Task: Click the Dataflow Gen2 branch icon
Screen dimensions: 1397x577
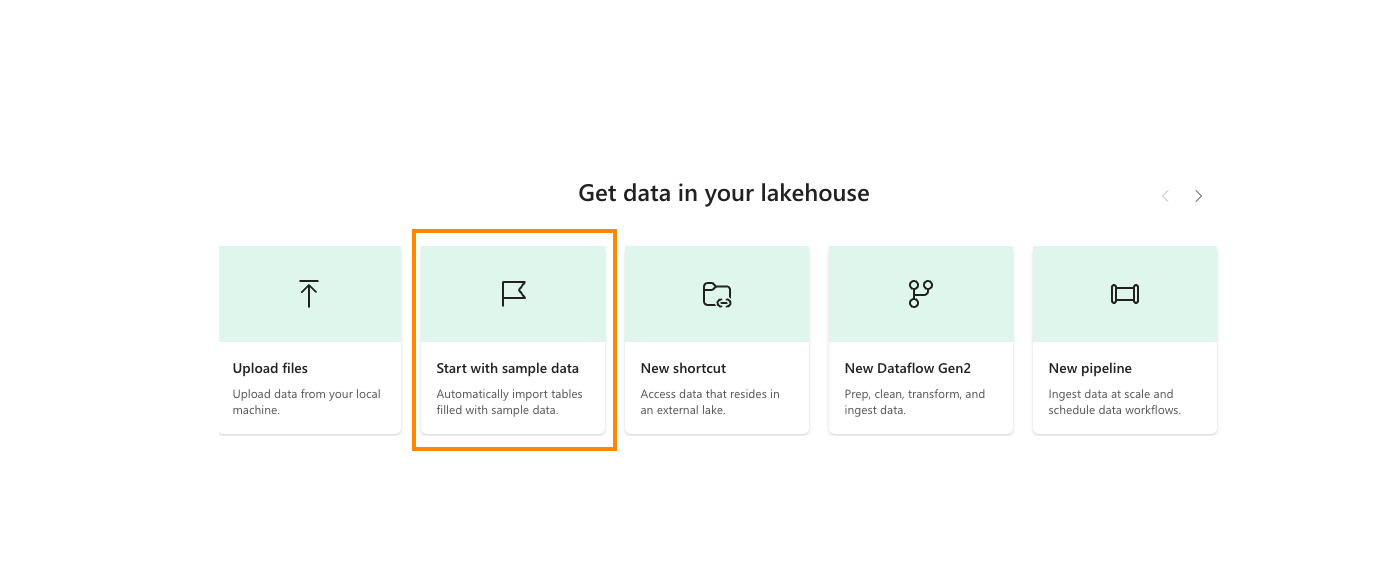Action: pyautogui.click(x=920, y=294)
